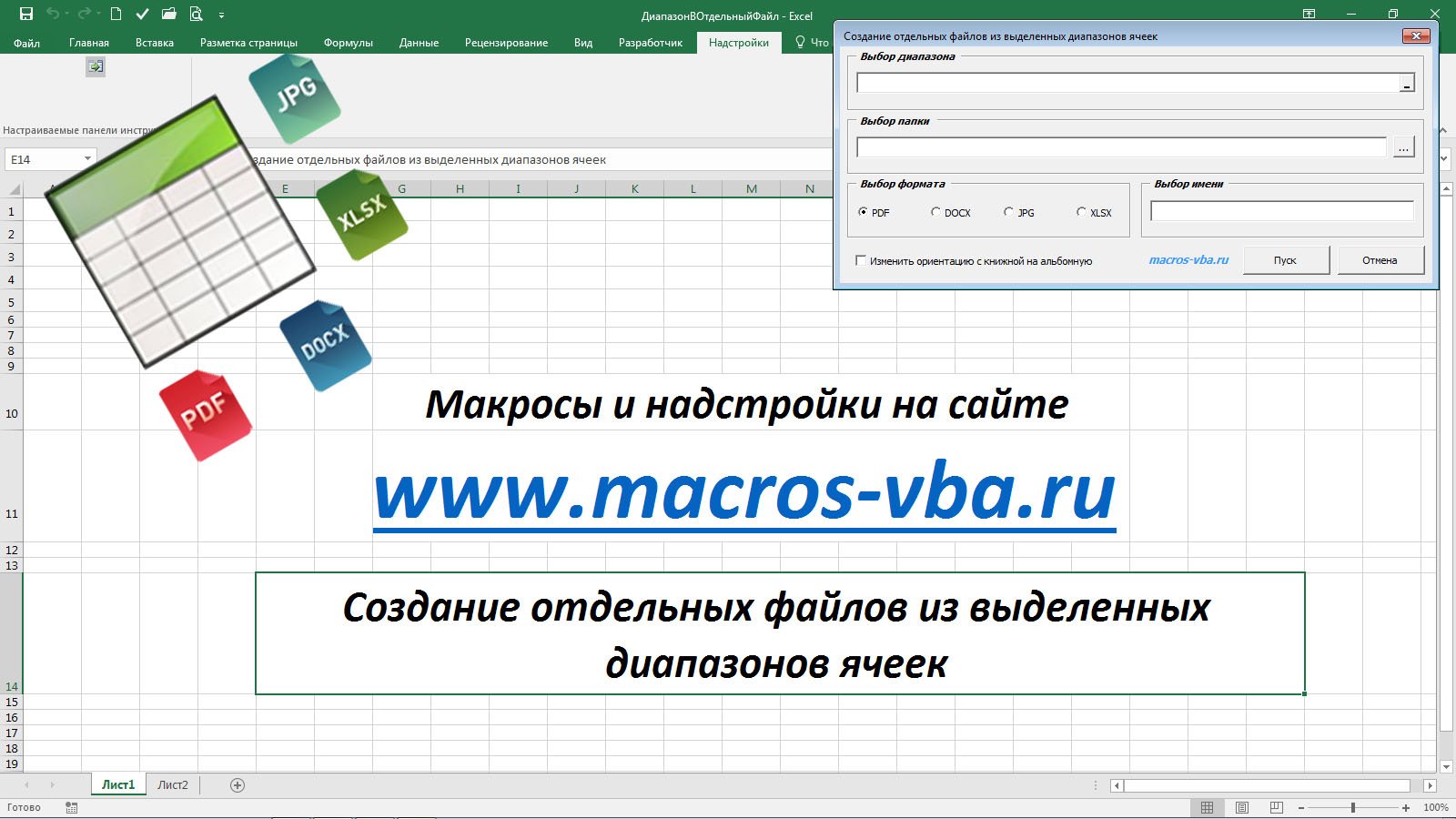
Task: Click the Save icon on Quick Access Toolbar
Action: [27, 14]
